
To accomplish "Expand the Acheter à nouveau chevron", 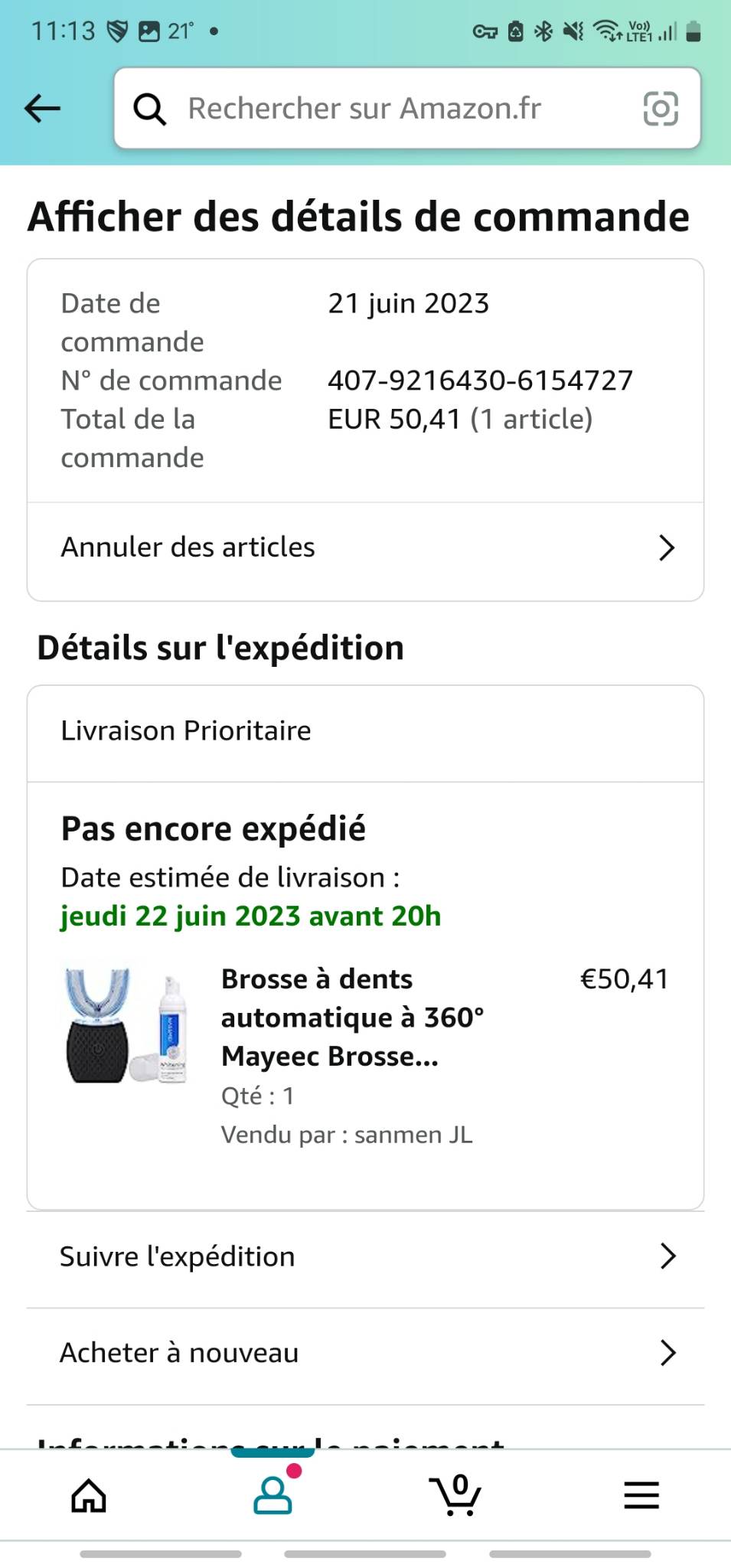I will 667,1353.
